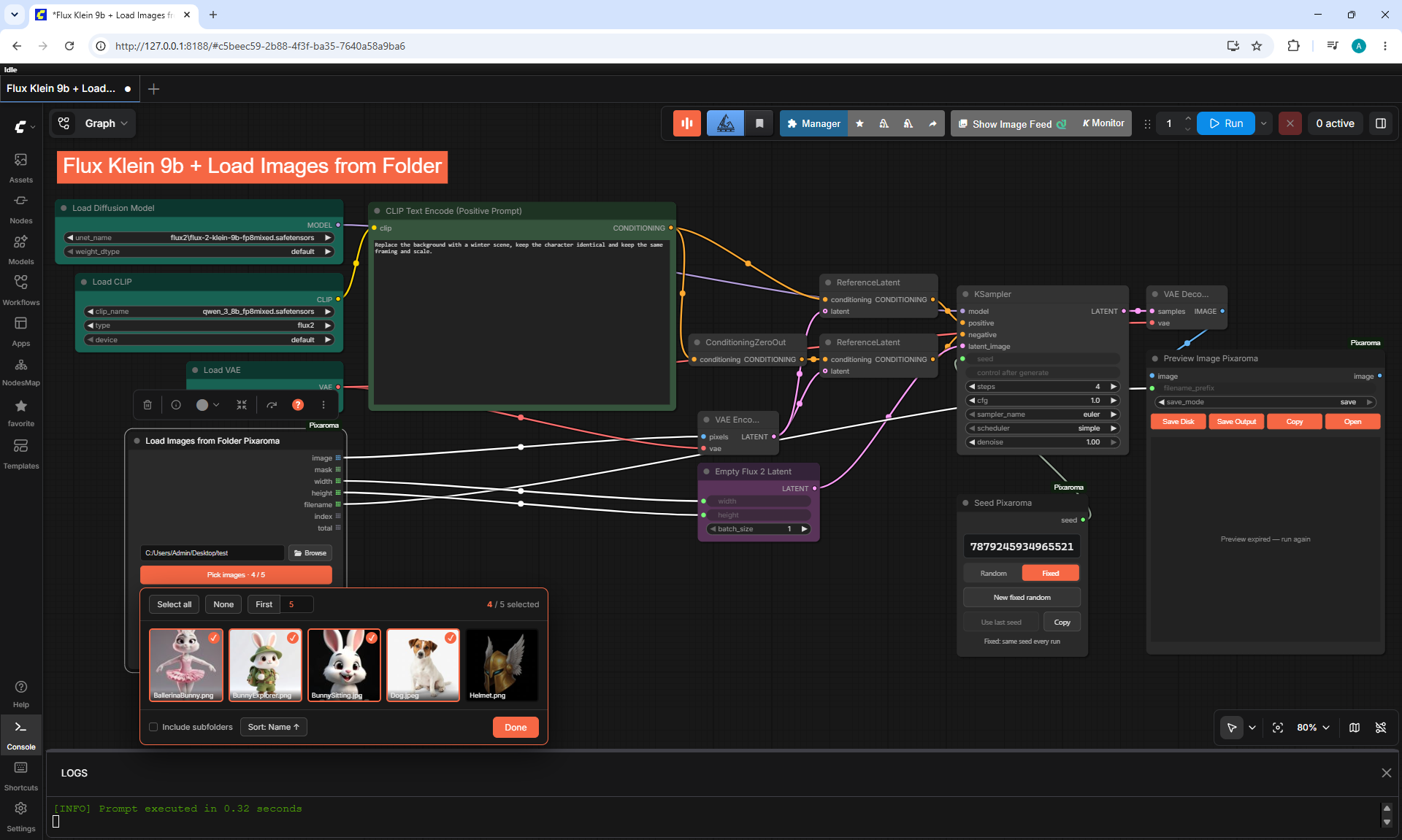Open the Graph view dropdown
Viewport: 1402px width, 840px height.
[x=106, y=123]
